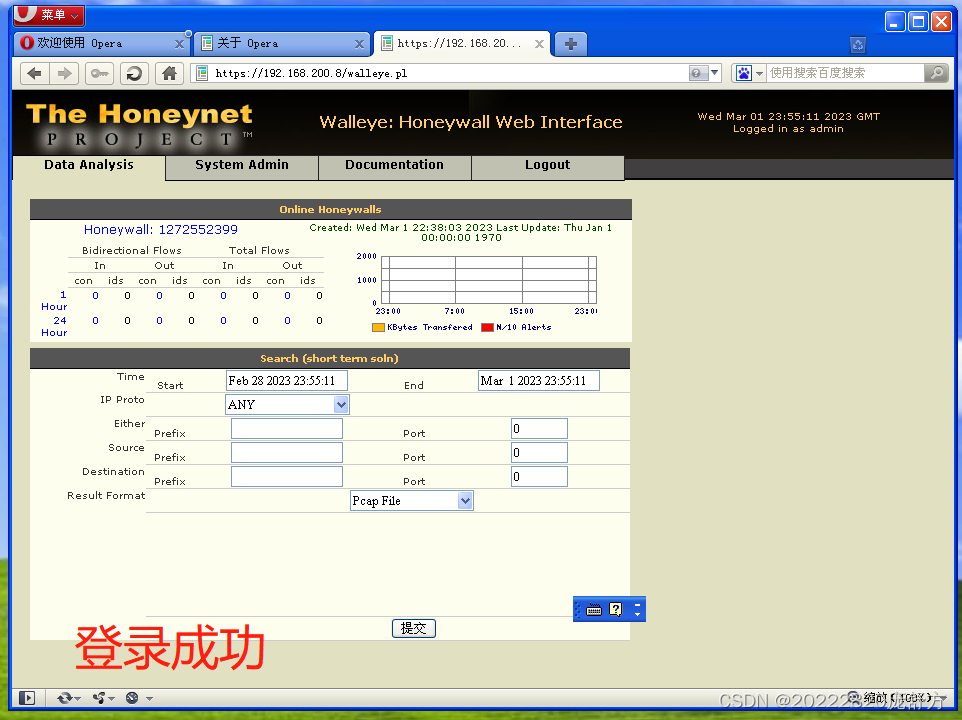
Task: Expand the address bar dropdown arrow
Action: tap(714, 73)
